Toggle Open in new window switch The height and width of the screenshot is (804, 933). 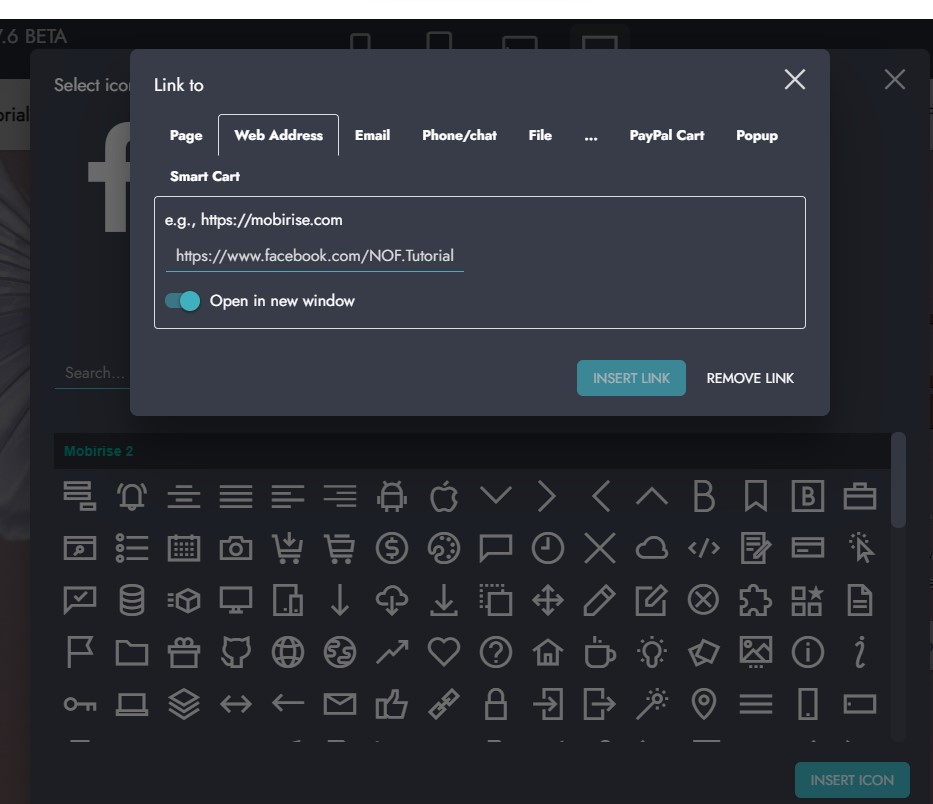pyautogui.click(x=182, y=301)
